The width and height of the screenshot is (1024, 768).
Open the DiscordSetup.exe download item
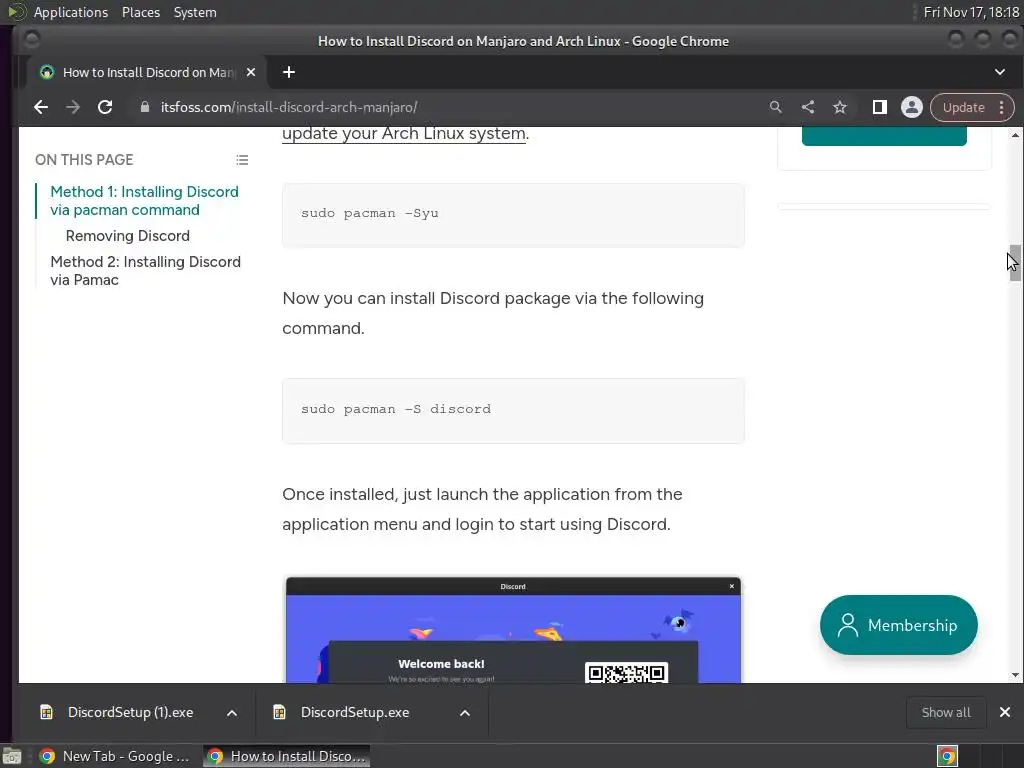tap(355, 712)
